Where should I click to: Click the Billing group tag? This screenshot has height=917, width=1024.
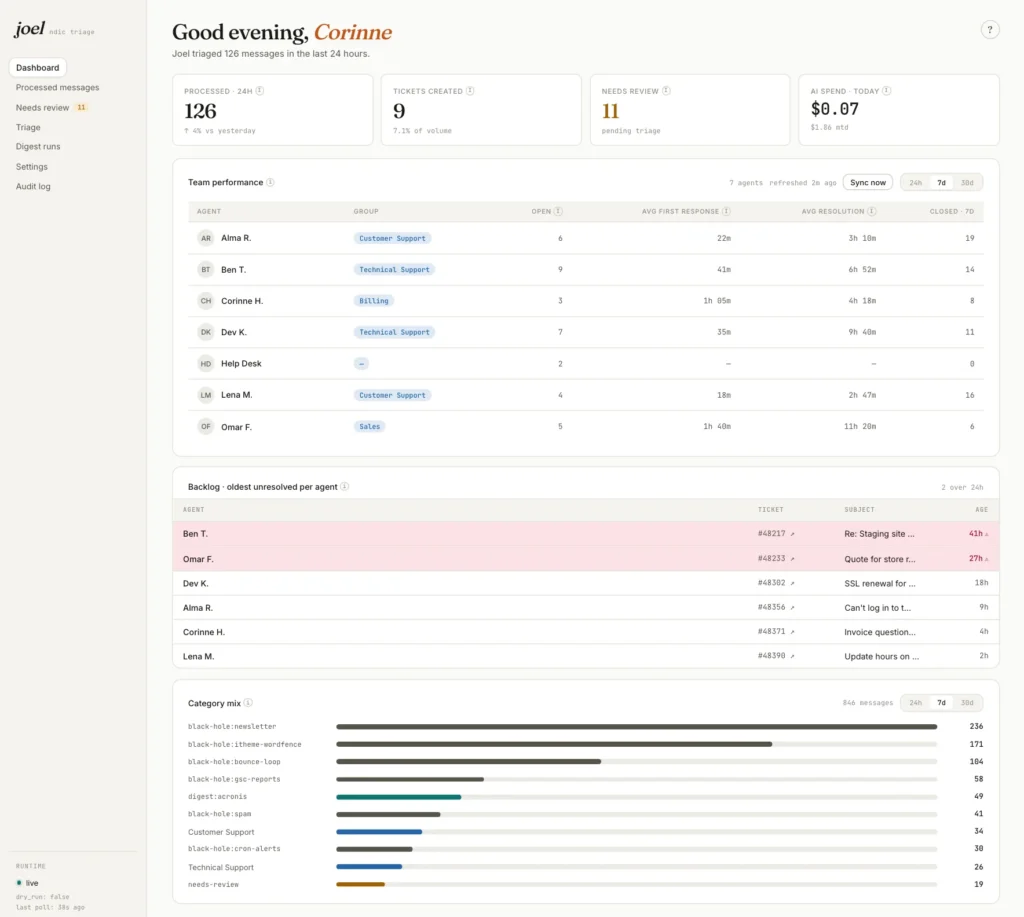tap(374, 301)
